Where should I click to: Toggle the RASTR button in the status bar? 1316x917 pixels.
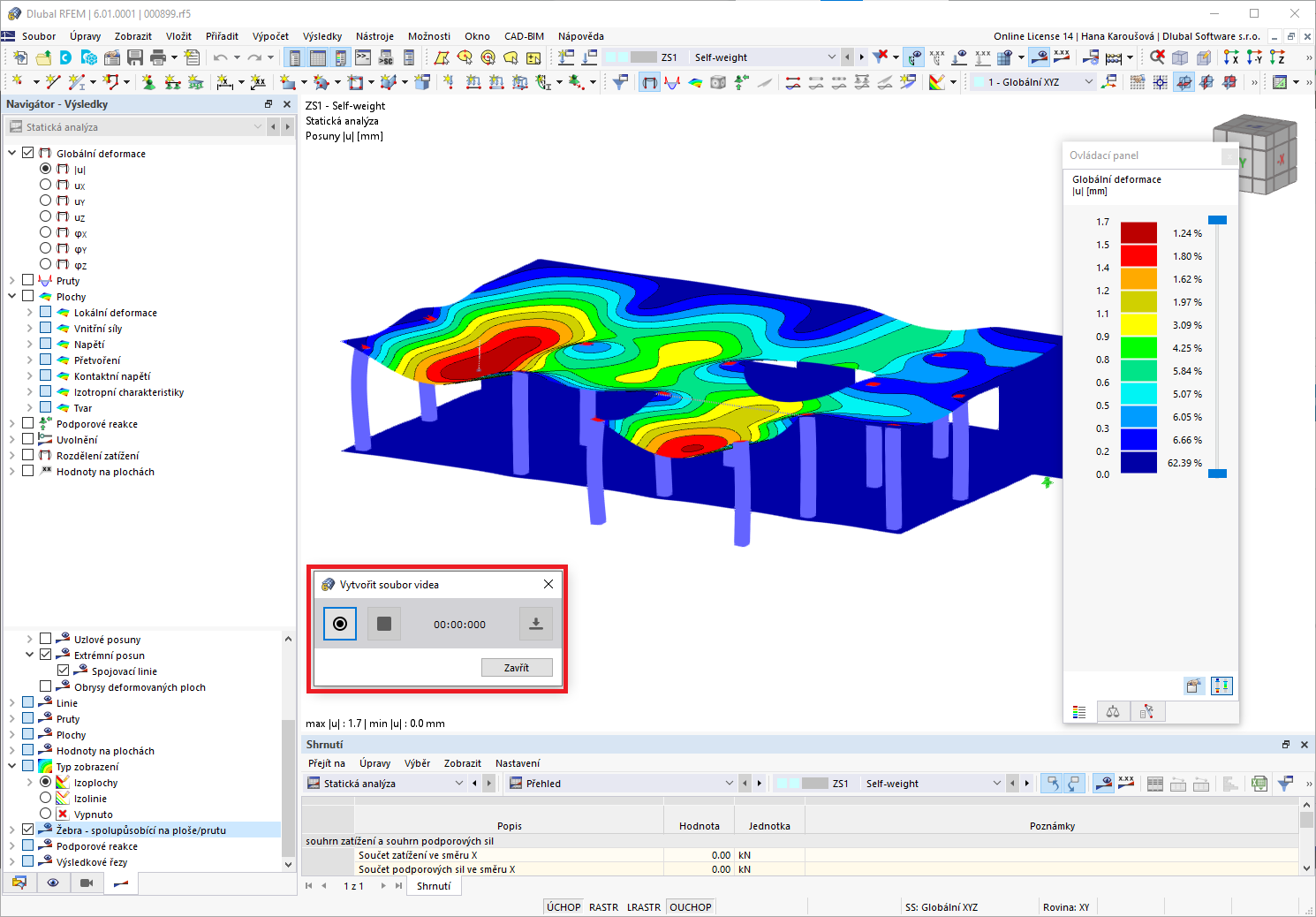click(604, 907)
